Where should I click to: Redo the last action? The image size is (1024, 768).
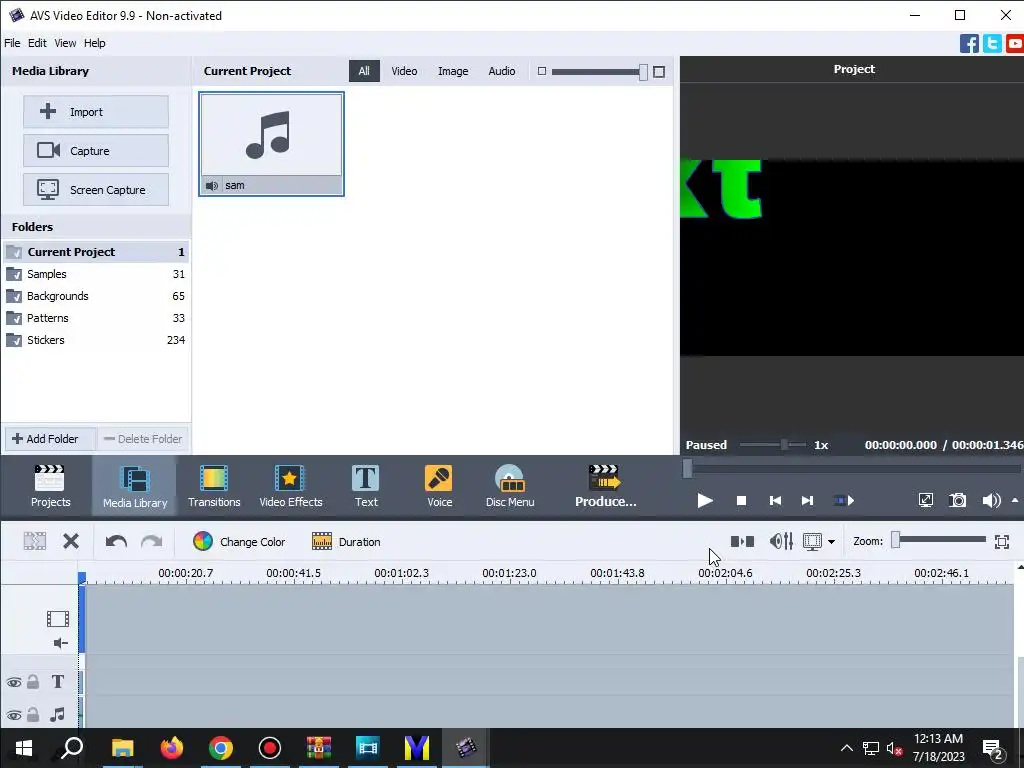tap(152, 541)
